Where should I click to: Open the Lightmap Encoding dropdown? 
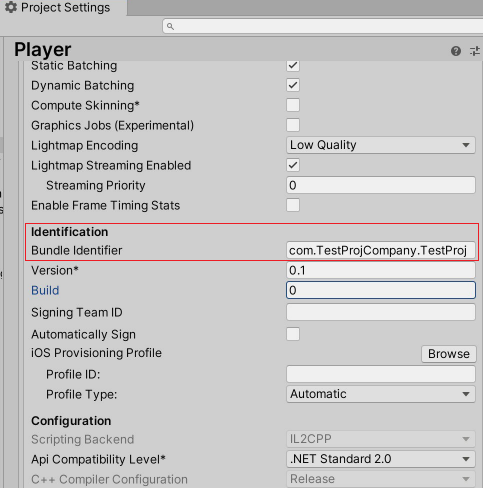coord(381,145)
